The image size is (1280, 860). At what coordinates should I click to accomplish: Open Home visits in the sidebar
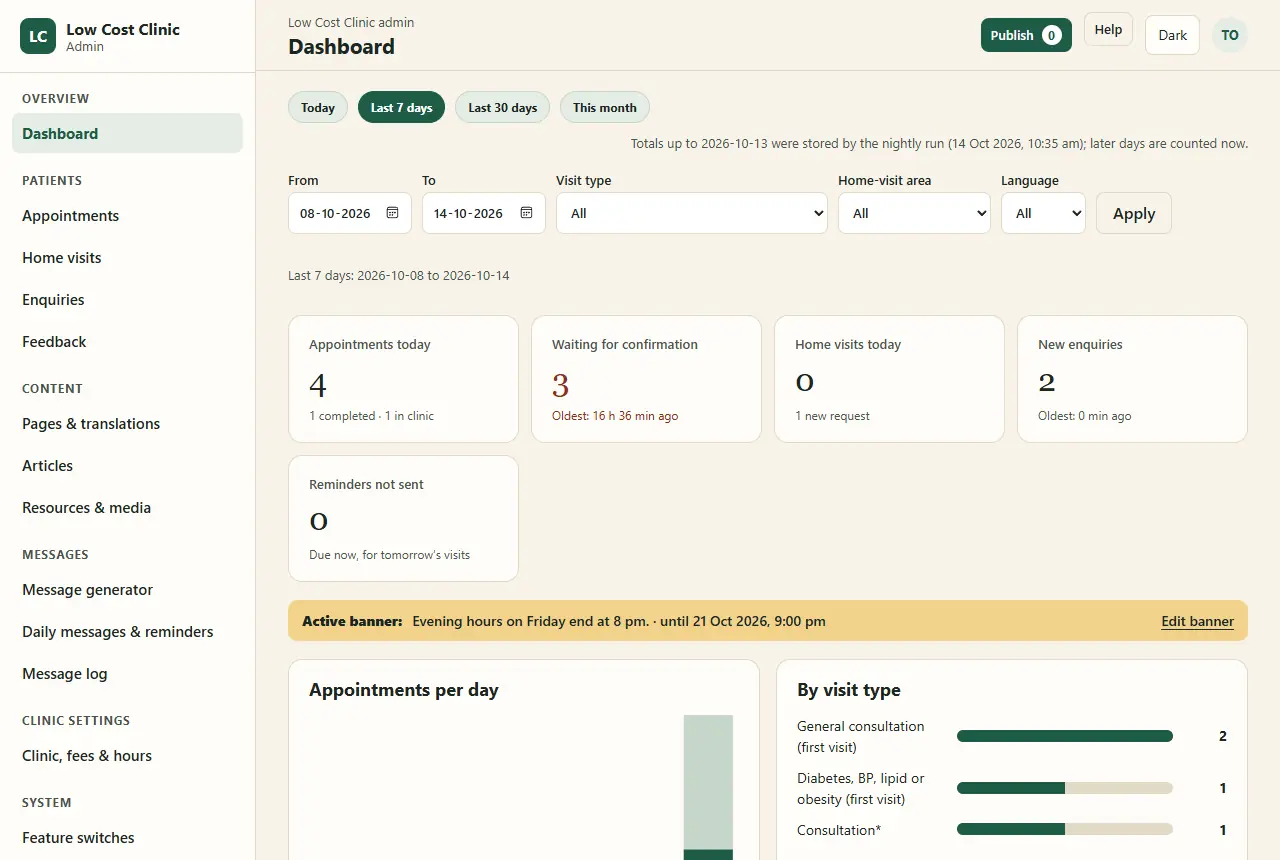click(x=127, y=257)
